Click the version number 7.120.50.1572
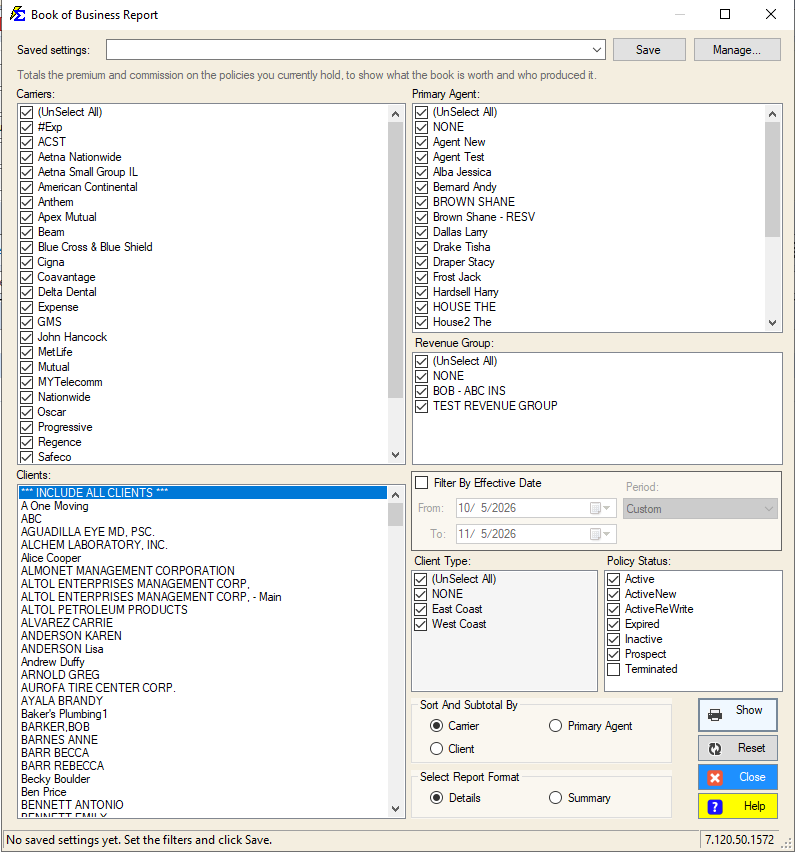Image resolution: width=795 pixels, height=853 pixels. [x=739, y=840]
